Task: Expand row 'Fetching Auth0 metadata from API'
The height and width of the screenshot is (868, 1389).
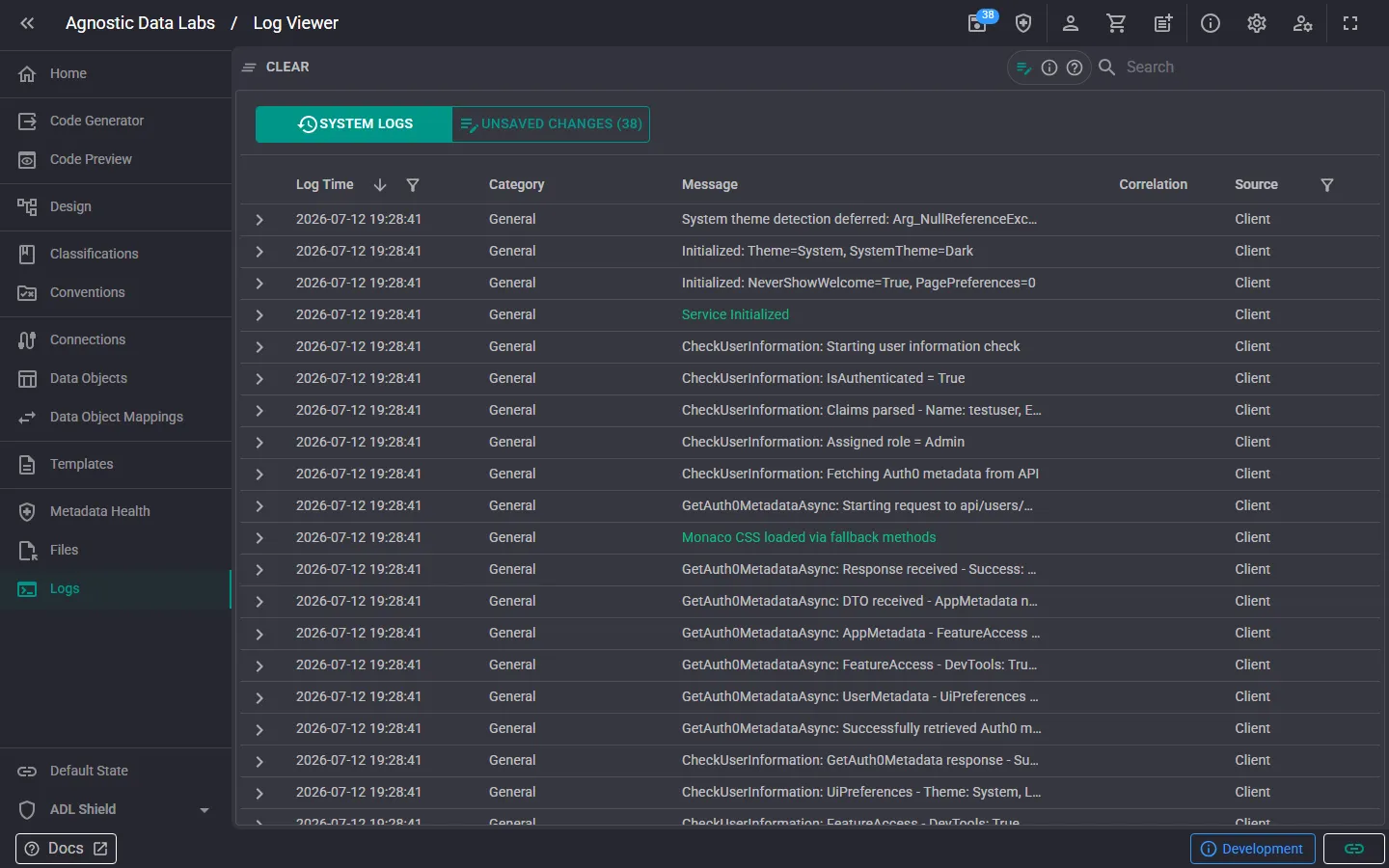Action: (x=259, y=475)
